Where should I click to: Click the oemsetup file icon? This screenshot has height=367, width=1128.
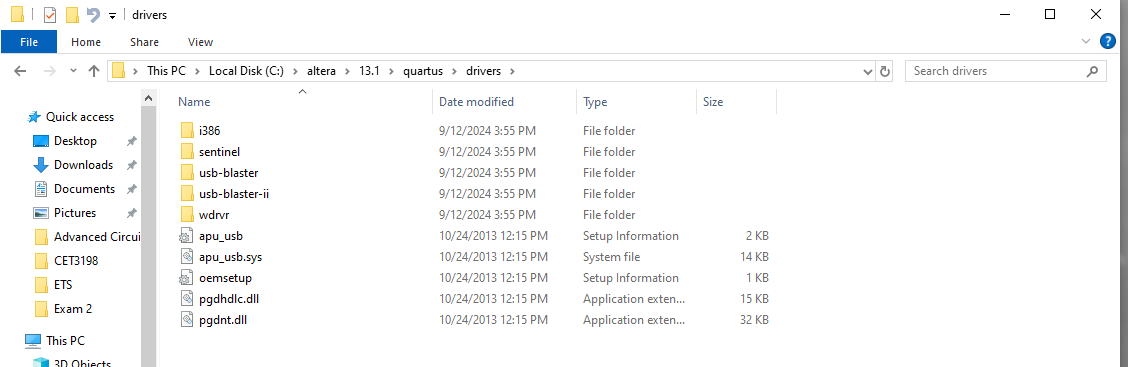[186, 278]
